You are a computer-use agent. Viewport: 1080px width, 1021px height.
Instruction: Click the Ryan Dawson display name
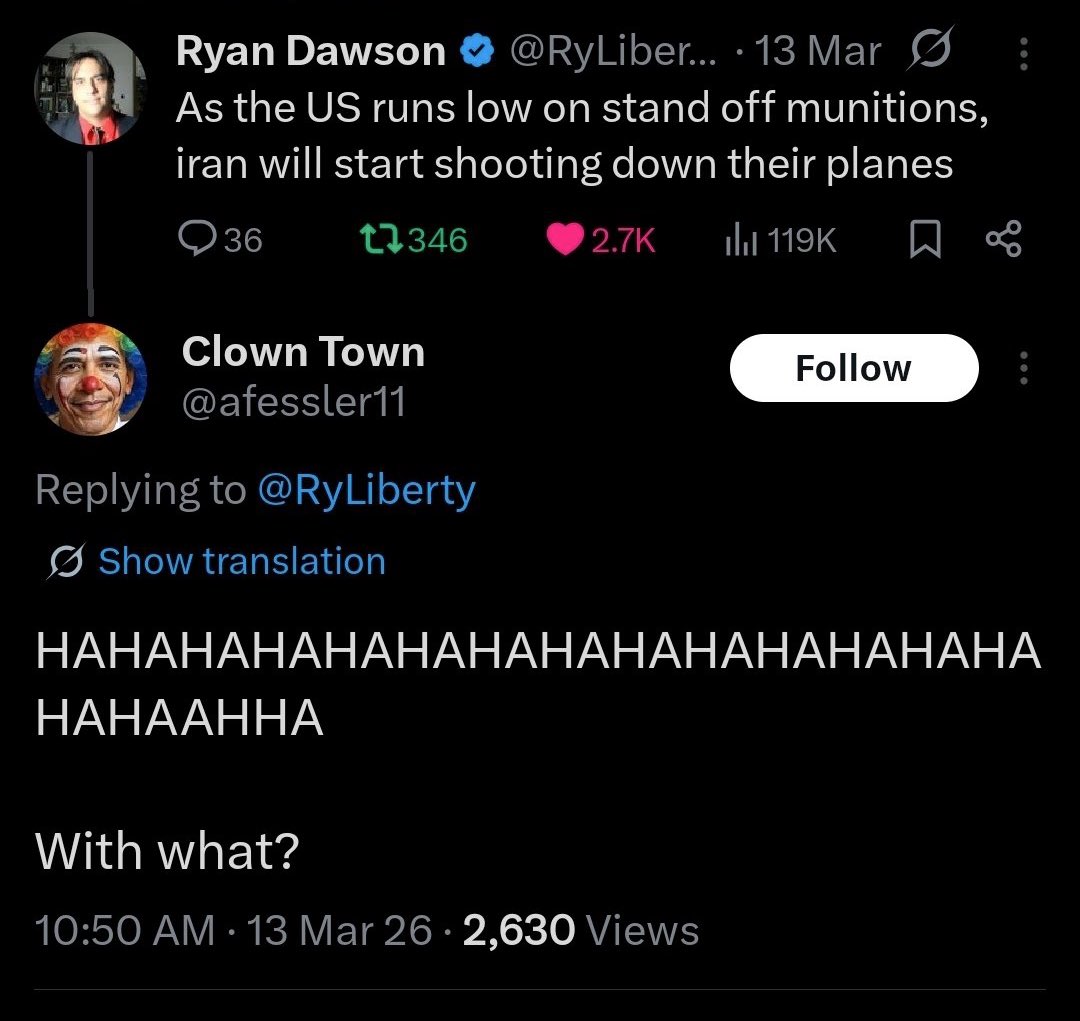click(x=310, y=51)
